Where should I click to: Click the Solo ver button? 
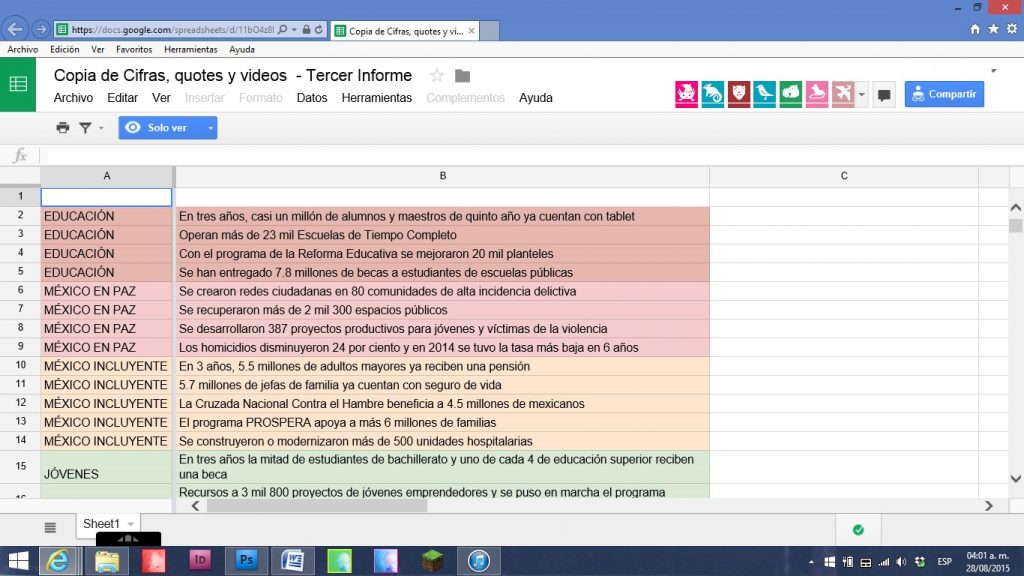(161, 128)
